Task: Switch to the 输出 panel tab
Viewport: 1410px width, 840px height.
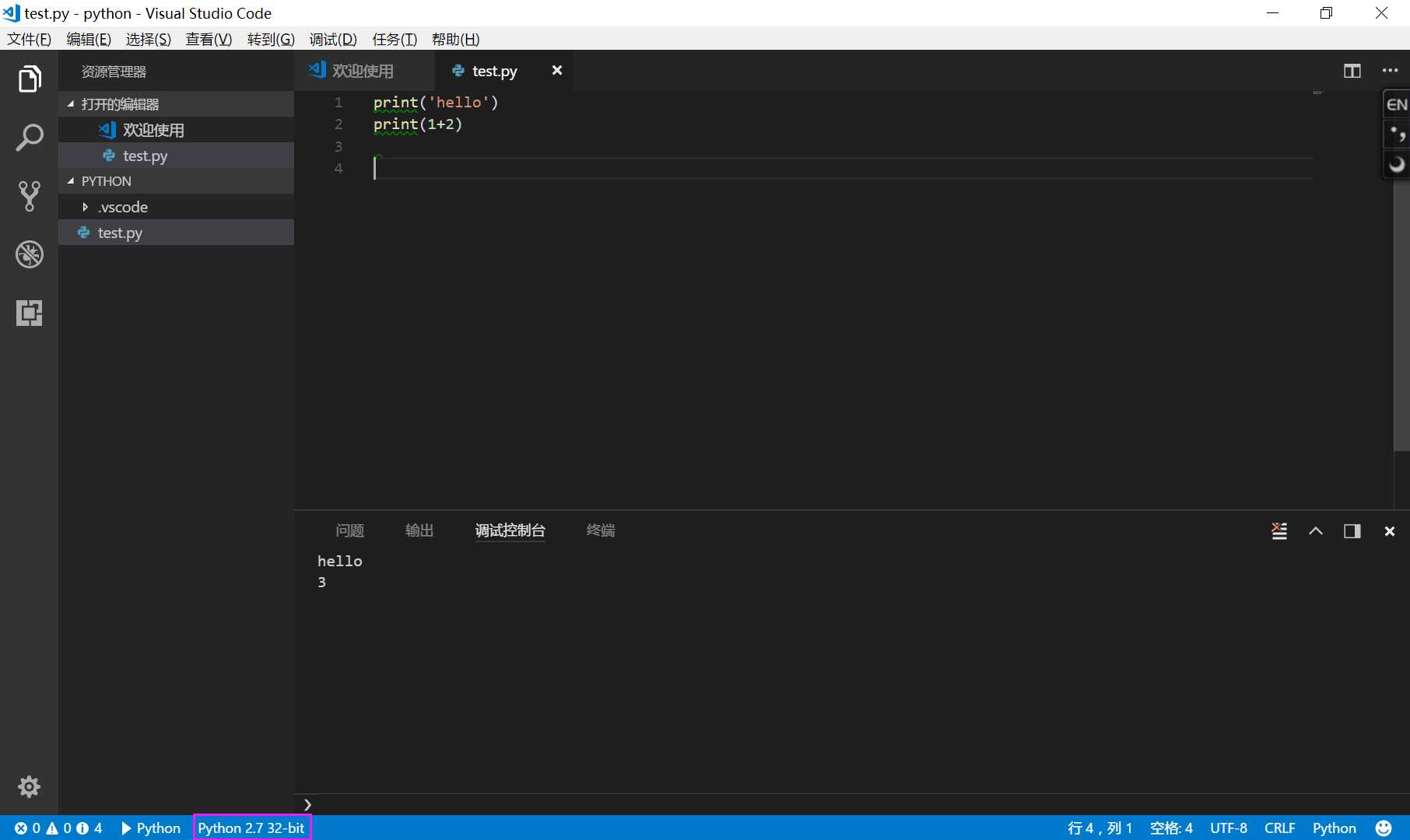Action: [419, 530]
